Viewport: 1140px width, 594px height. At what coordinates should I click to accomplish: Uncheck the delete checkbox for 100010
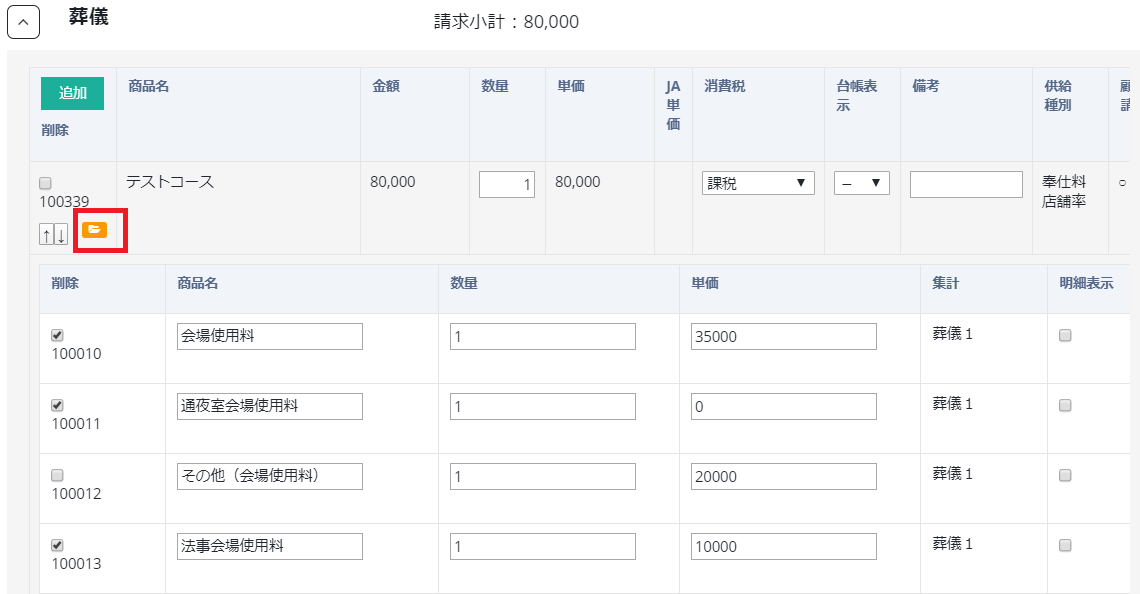[57, 336]
